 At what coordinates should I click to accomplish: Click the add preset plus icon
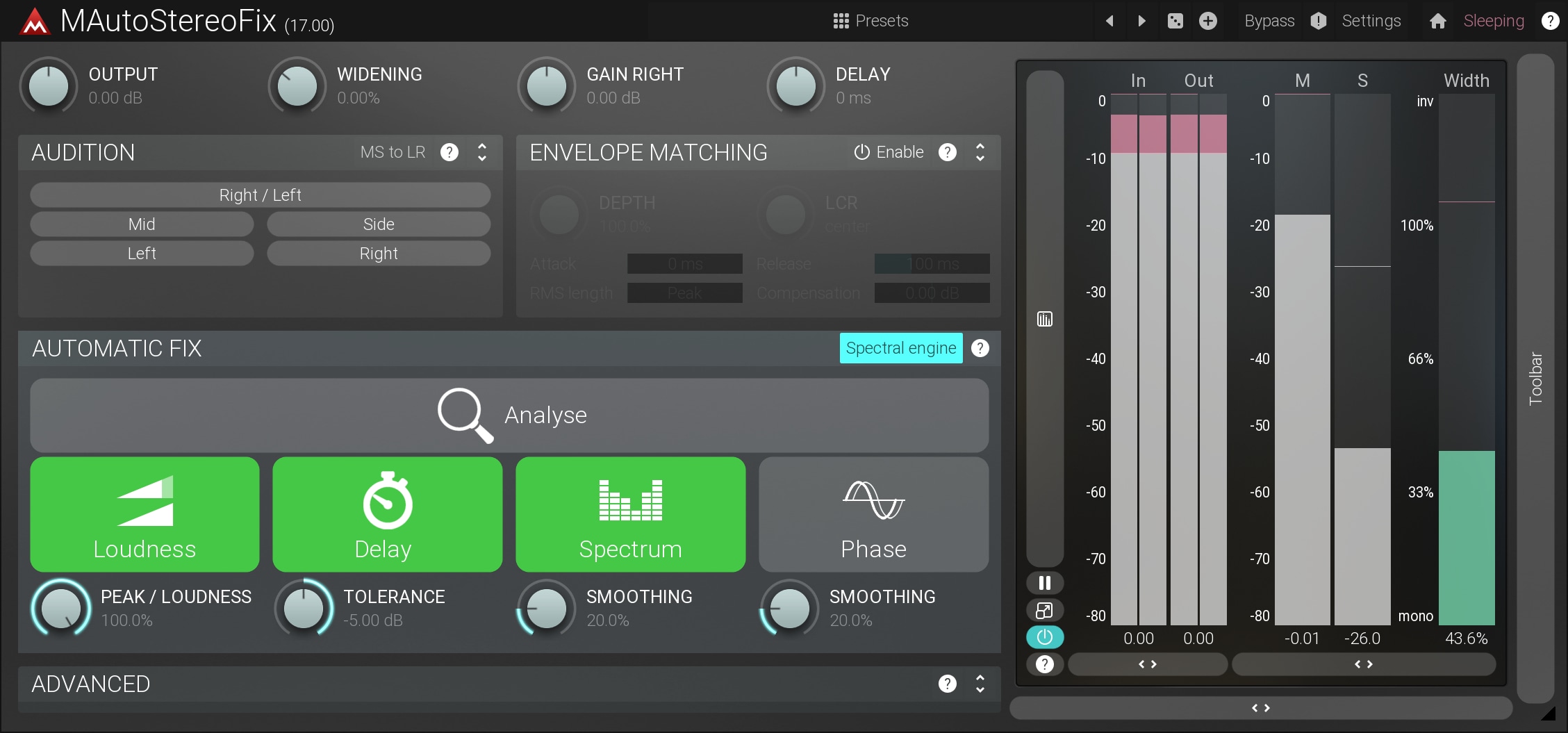[1208, 21]
